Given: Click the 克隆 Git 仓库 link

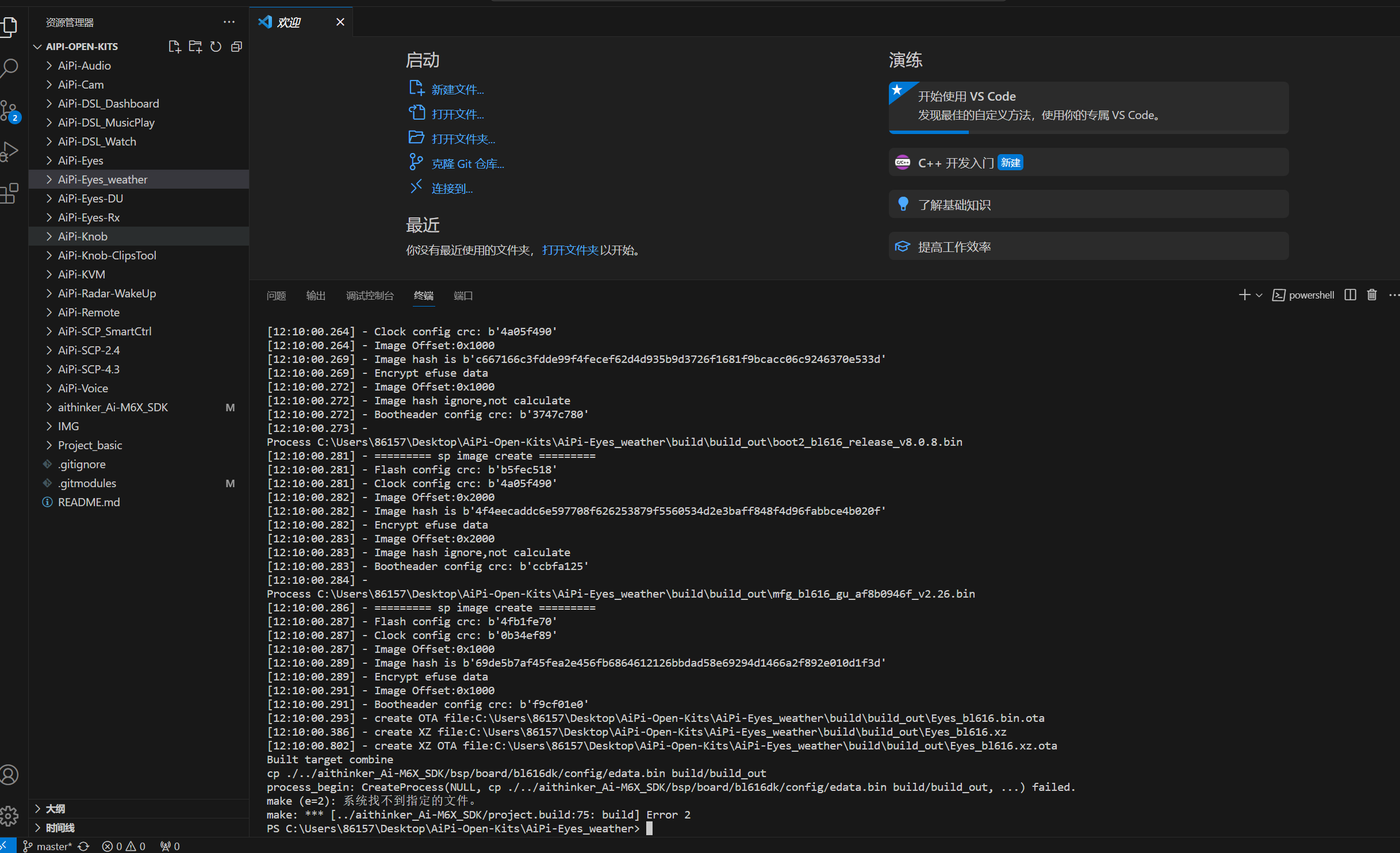Looking at the screenshot, I should pyautogui.click(x=468, y=164).
